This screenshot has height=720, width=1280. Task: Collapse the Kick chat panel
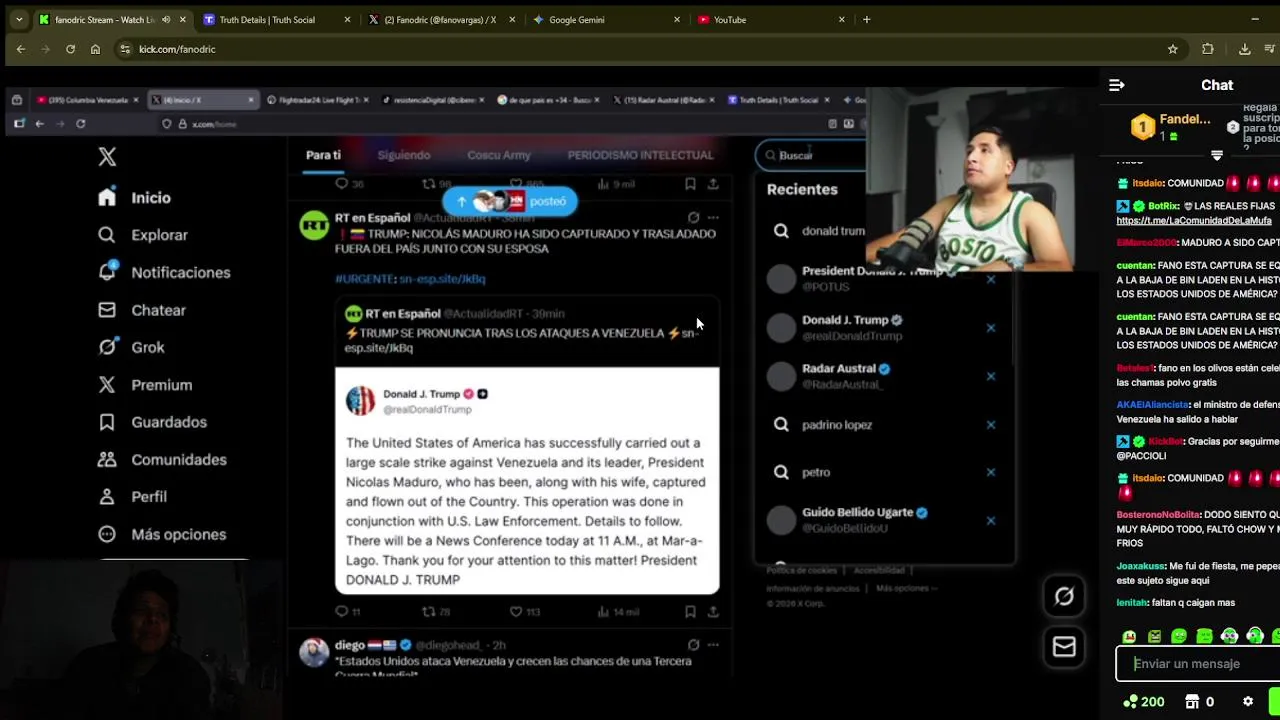pos(1117,85)
